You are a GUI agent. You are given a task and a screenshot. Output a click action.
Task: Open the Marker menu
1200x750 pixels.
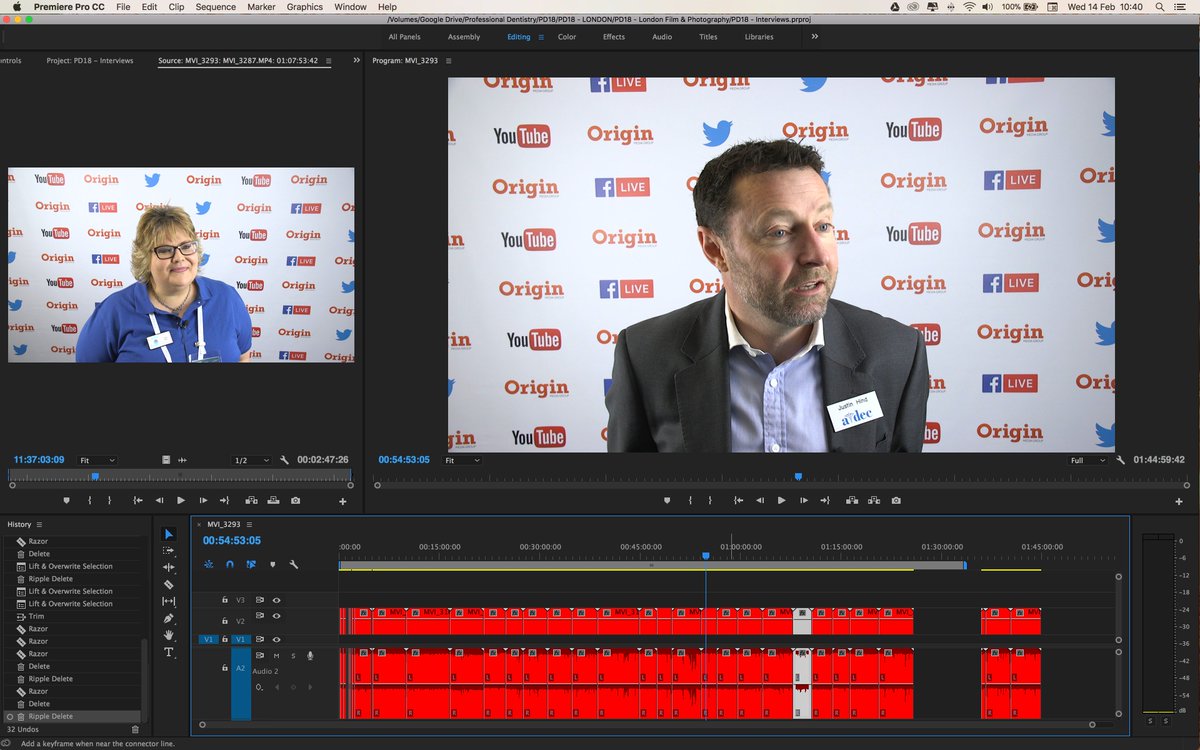click(x=261, y=7)
